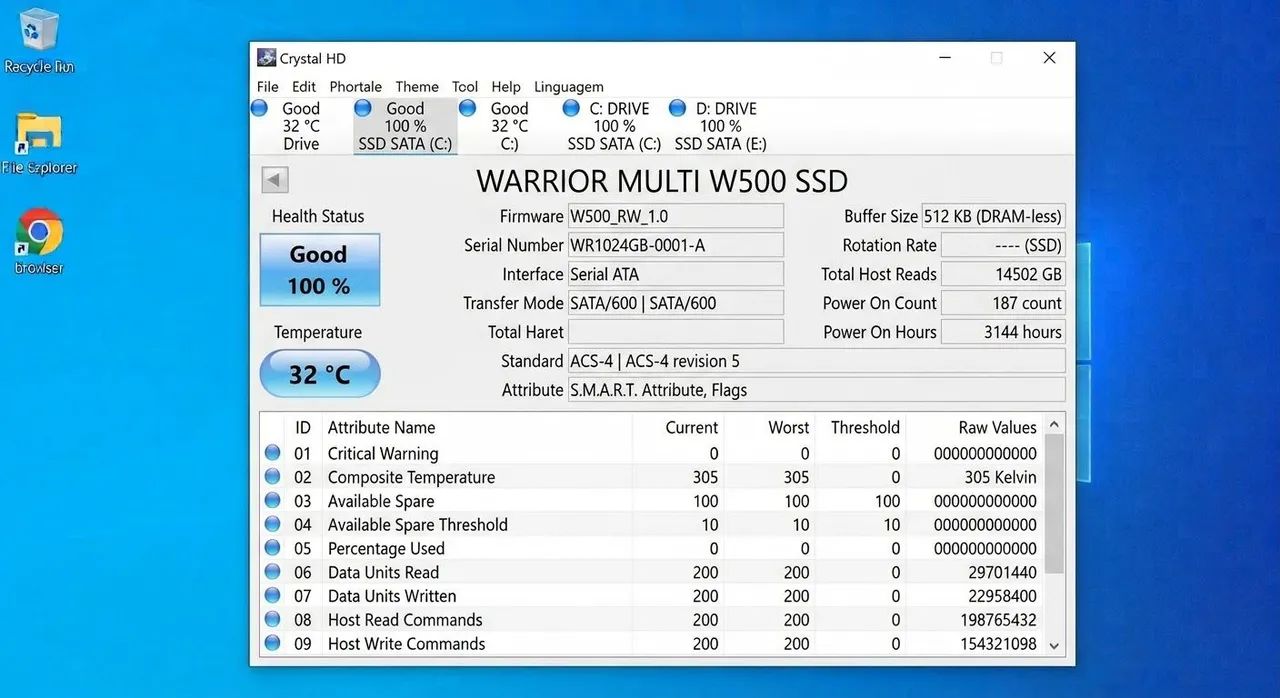The width and height of the screenshot is (1280, 698).
Task: Click scrollbar up arrow in attribute list
Action: tap(1054, 425)
